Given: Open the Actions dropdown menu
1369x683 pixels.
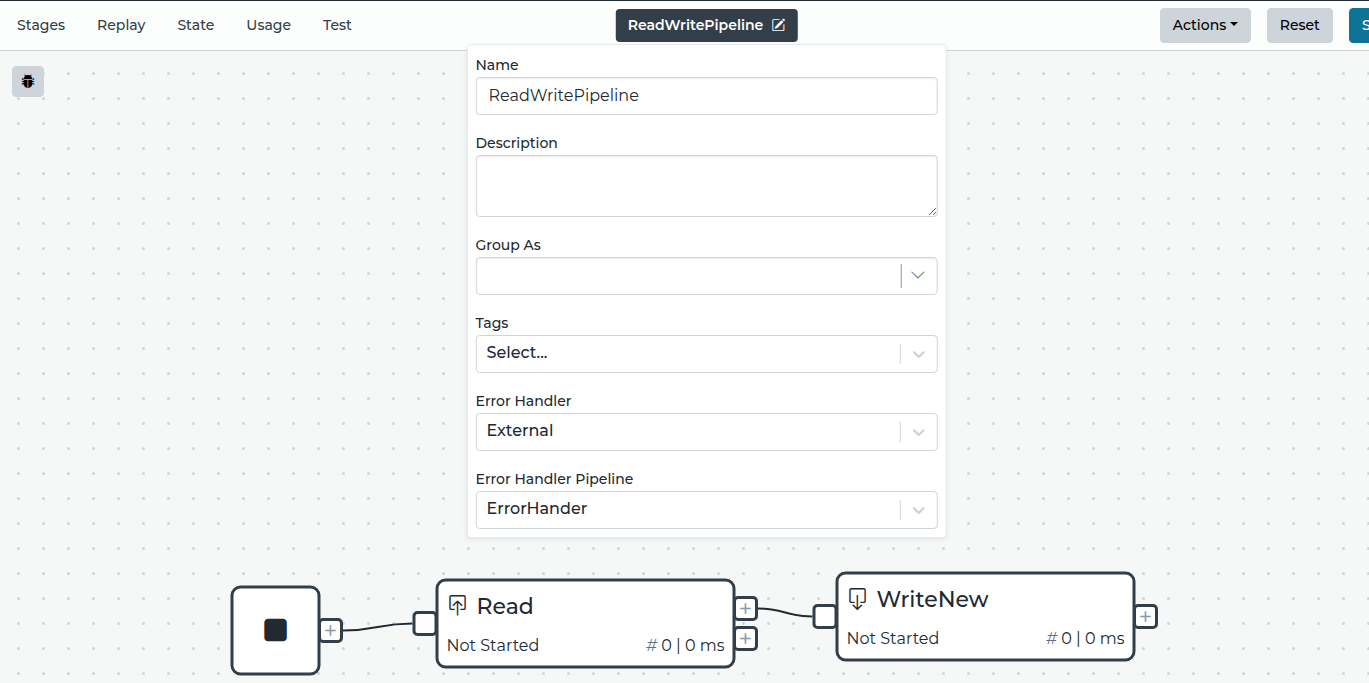Looking at the screenshot, I should coord(1204,25).
